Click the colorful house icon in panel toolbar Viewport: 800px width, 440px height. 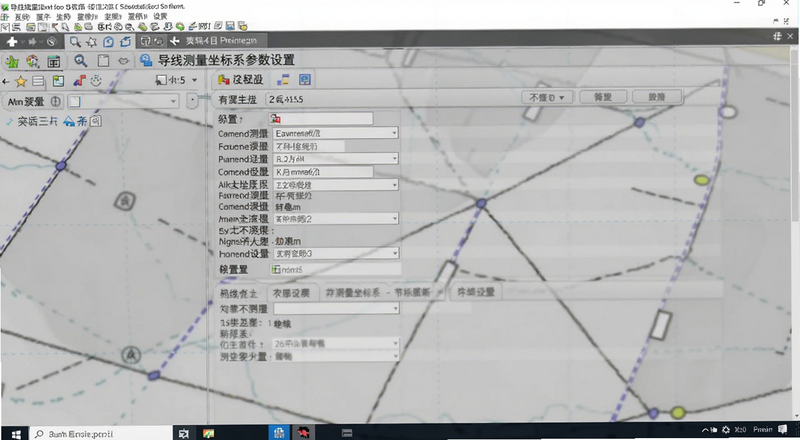[x=33, y=61]
